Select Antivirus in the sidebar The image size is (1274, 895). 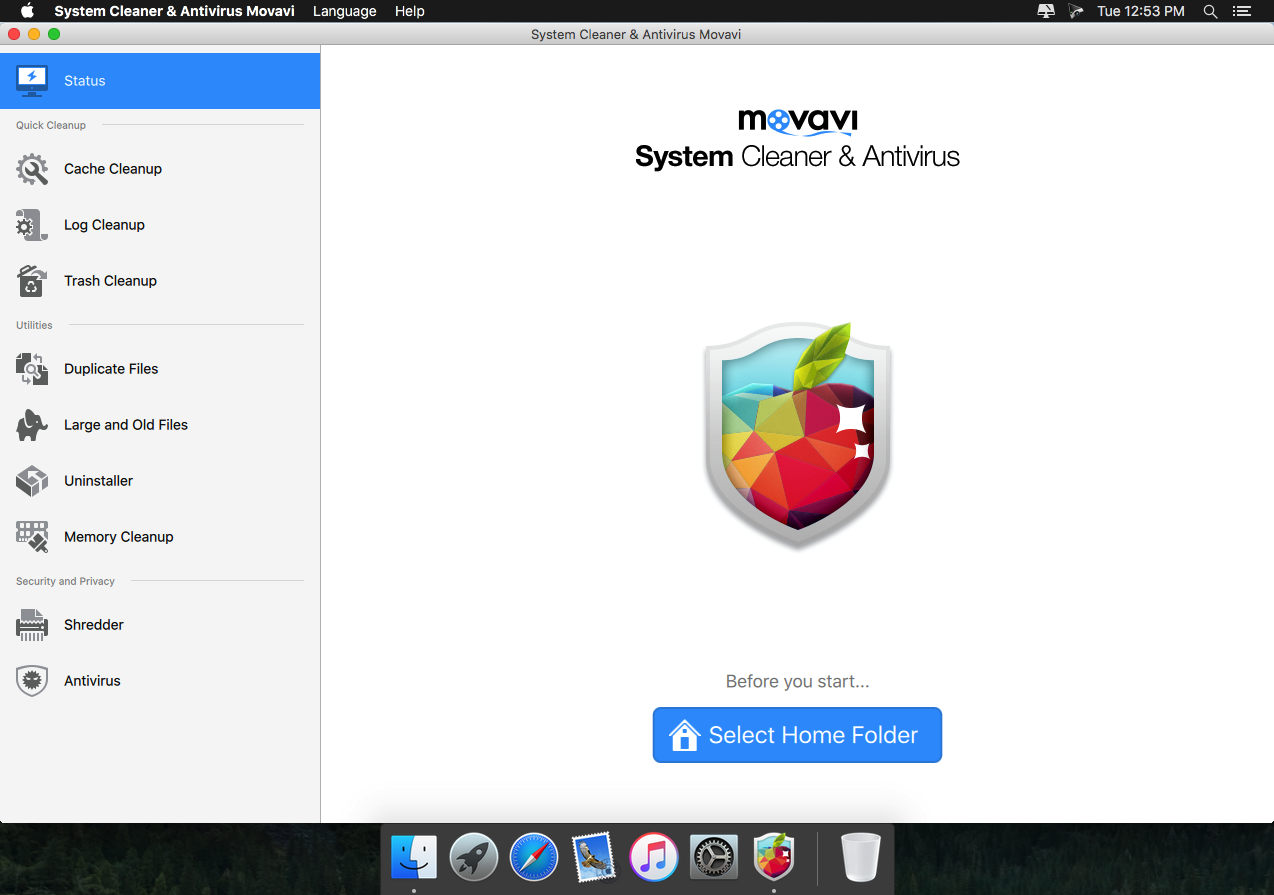[160, 681]
